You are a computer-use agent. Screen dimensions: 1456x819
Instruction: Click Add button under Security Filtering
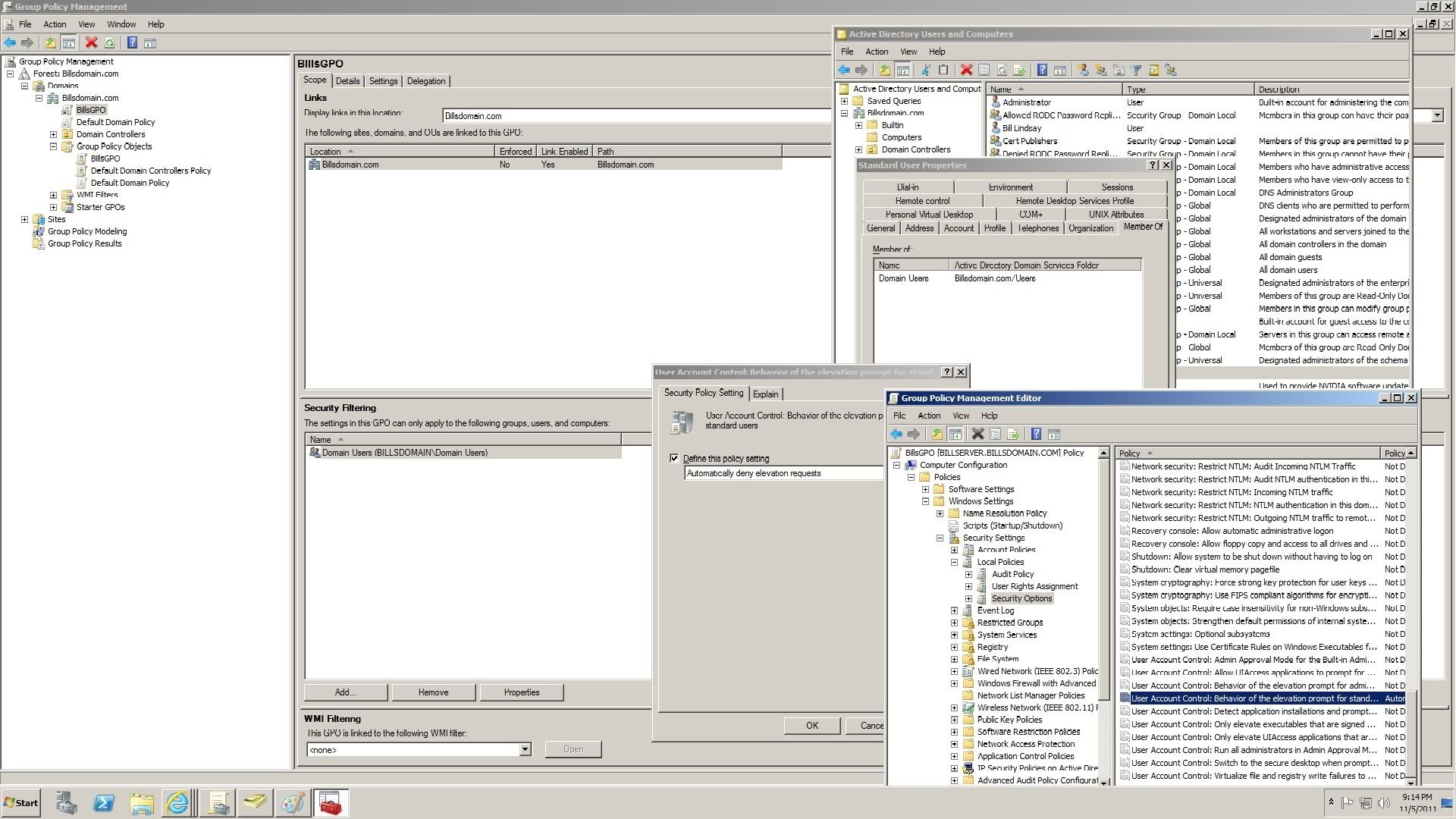[346, 692]
